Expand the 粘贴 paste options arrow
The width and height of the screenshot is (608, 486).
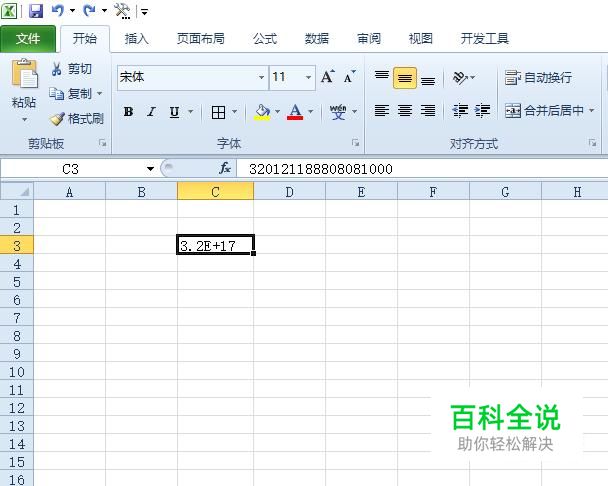click(24, 119)
